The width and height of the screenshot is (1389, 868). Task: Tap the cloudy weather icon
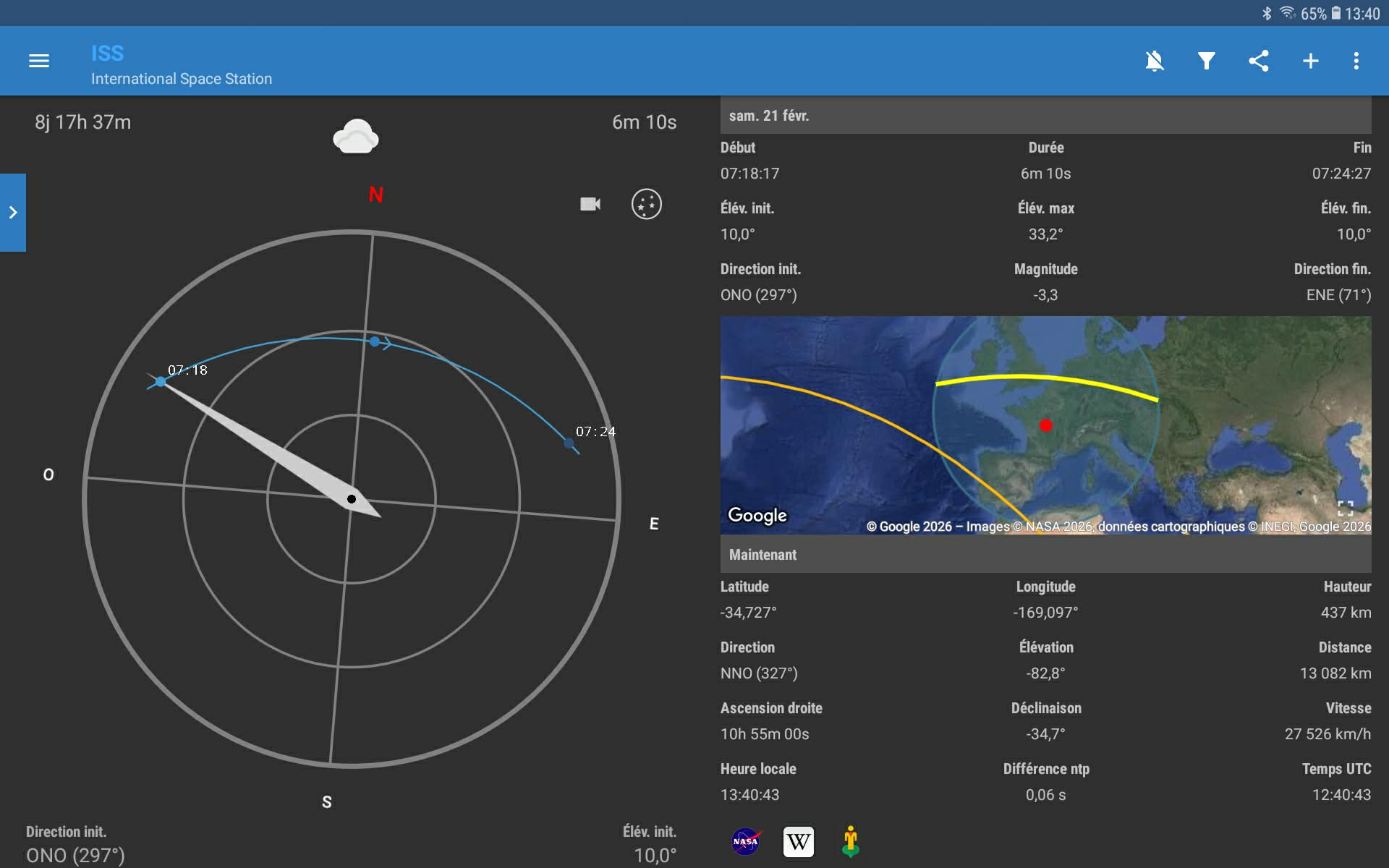(355, 137)
